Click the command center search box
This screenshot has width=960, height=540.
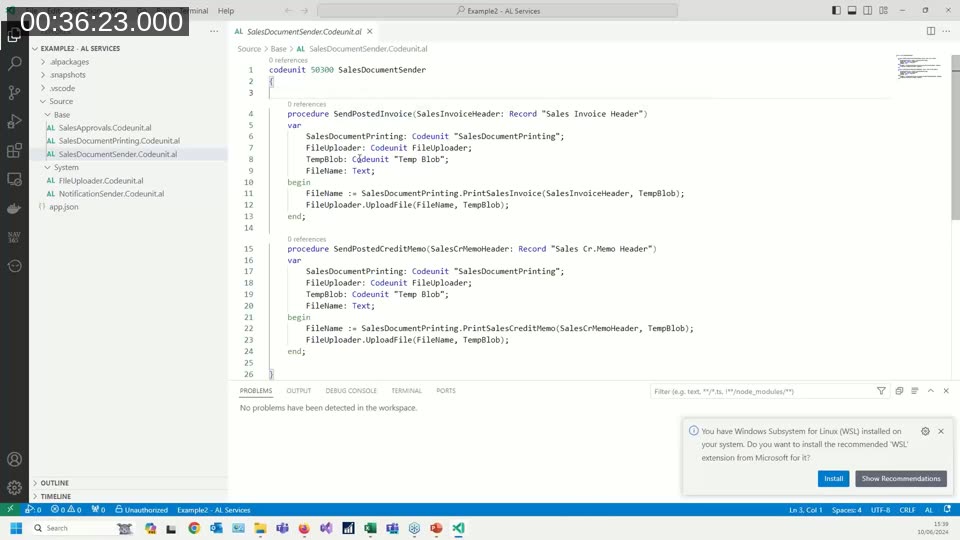(497, 10)
